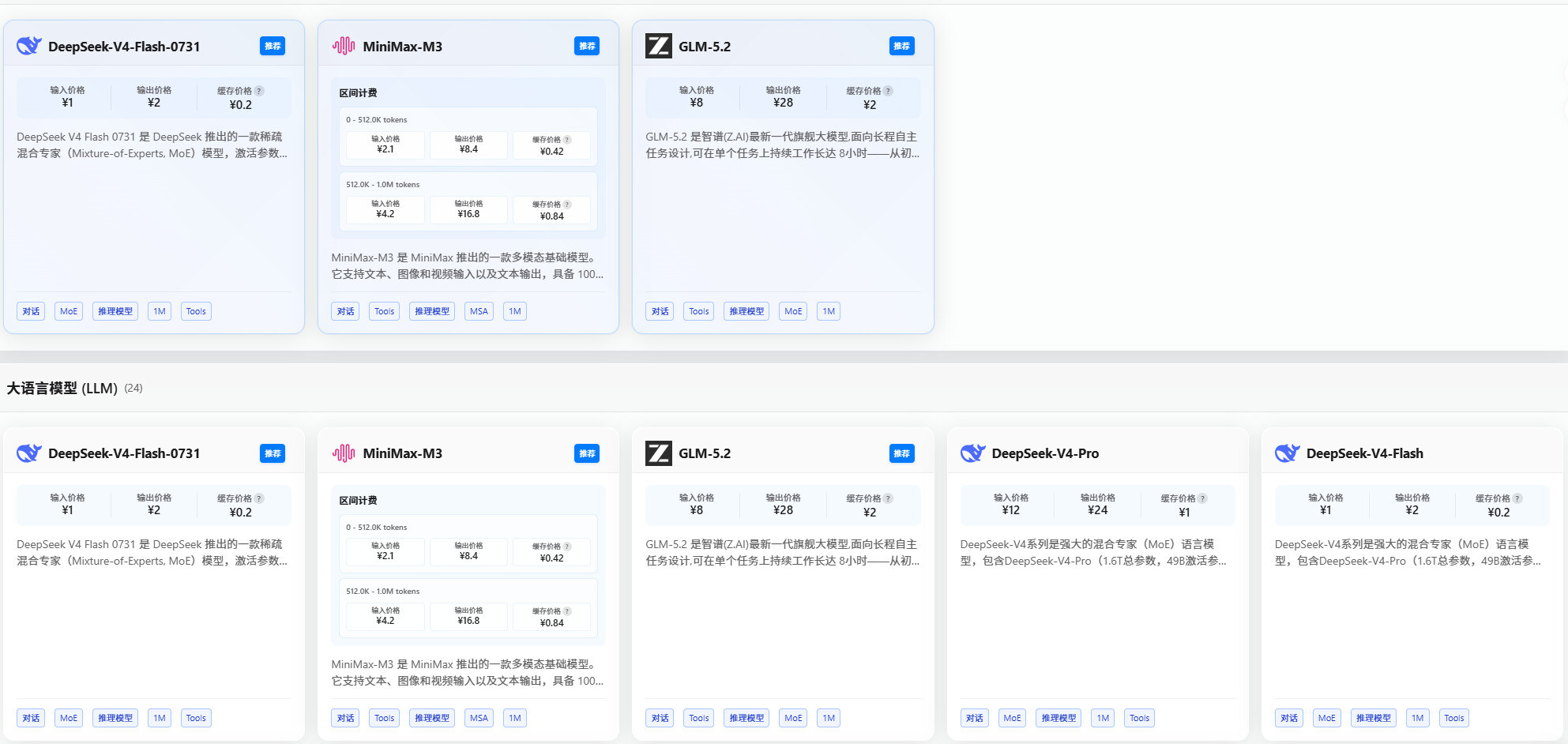
Task: Open the LLM-section MiniMax-M3 model title
Action: pyautogui.click(x=403, y=453)
